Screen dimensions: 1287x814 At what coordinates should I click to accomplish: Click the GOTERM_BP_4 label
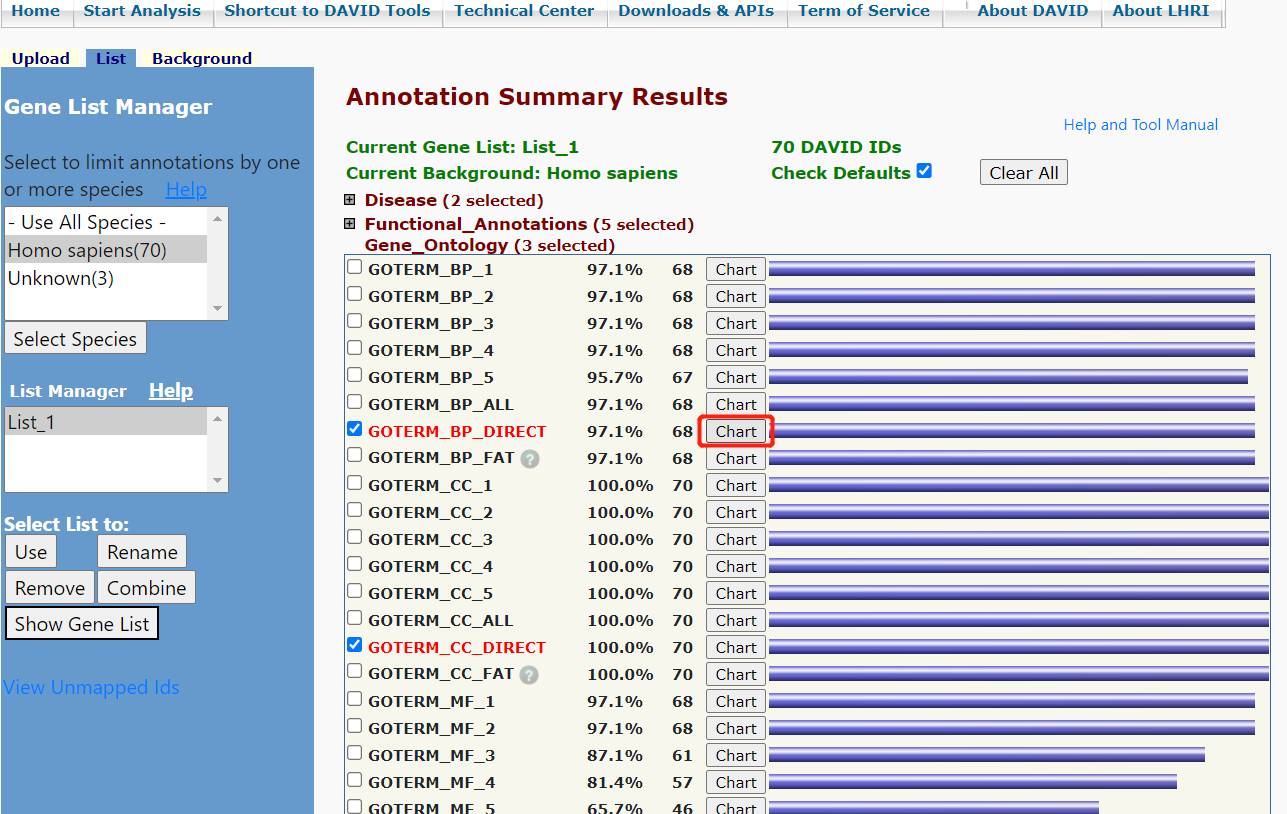pos(430,350)
